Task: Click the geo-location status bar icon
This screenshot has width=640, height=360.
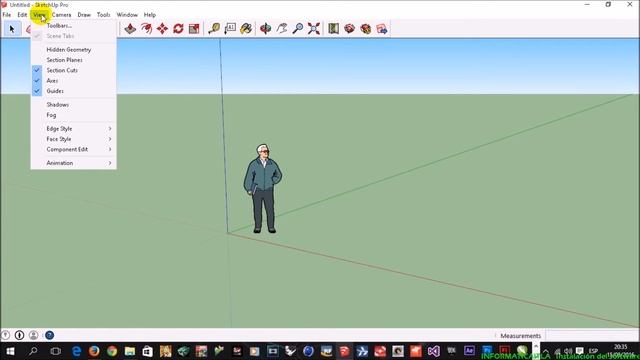Action: point(5,335)
